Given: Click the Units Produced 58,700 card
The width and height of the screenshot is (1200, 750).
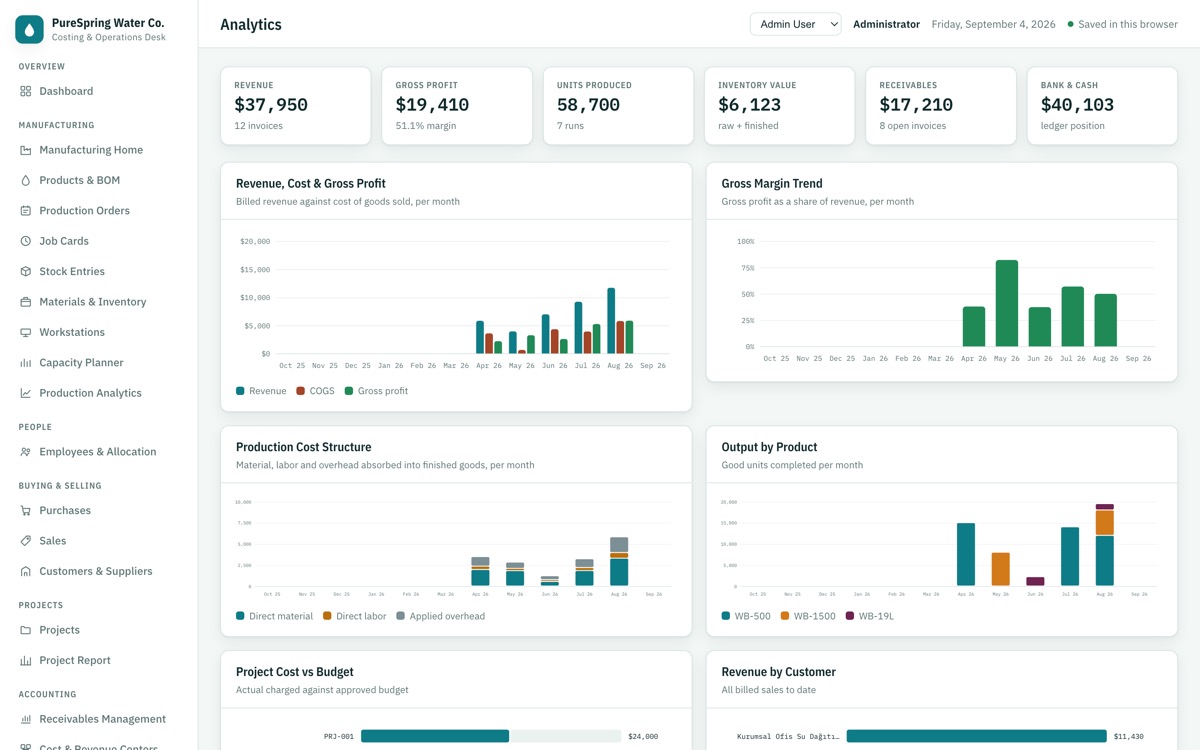Looking at the screenshot, I should tap(618, 106).
